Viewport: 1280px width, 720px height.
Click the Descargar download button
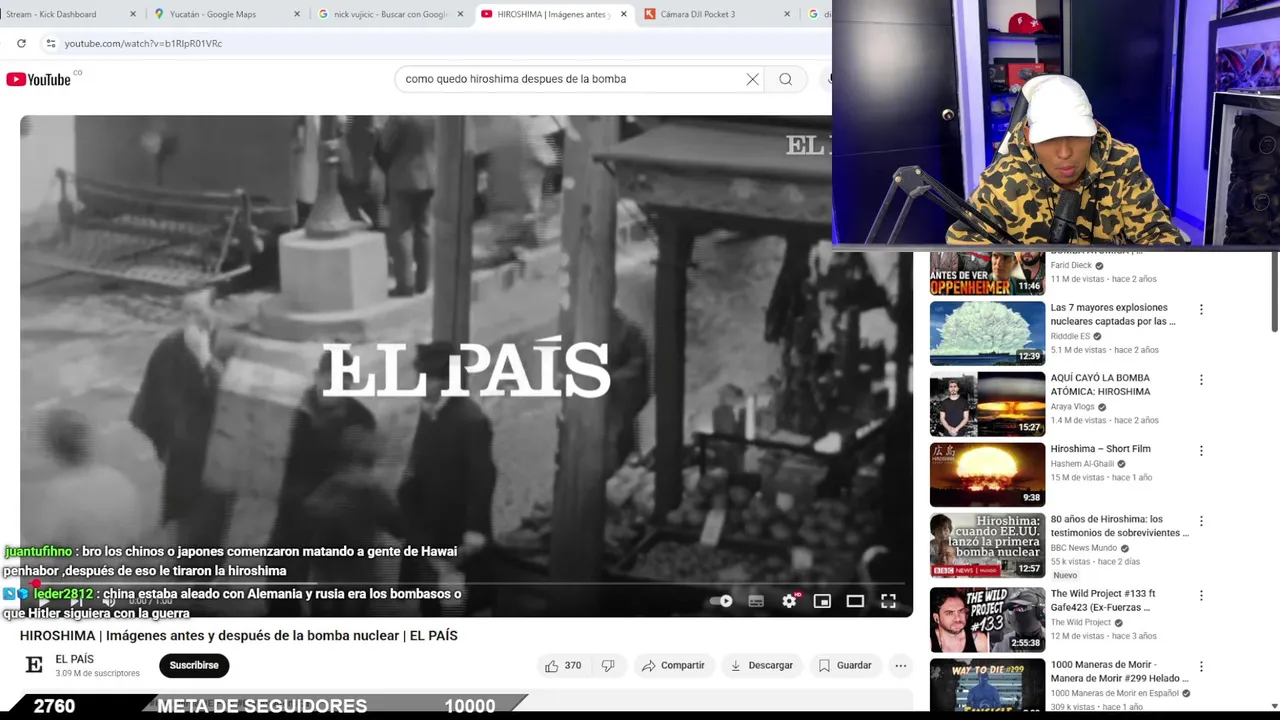[x=761, y=665]
